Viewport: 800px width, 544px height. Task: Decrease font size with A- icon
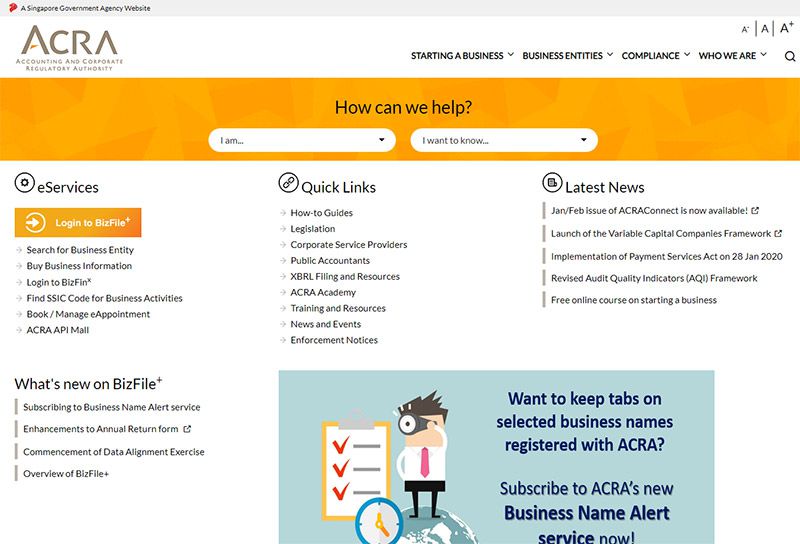(745, 30)
